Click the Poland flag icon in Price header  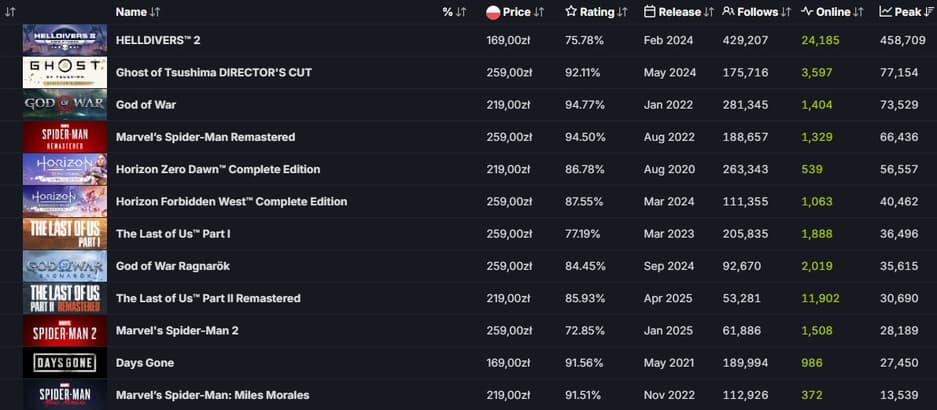[x=492, y=12]
